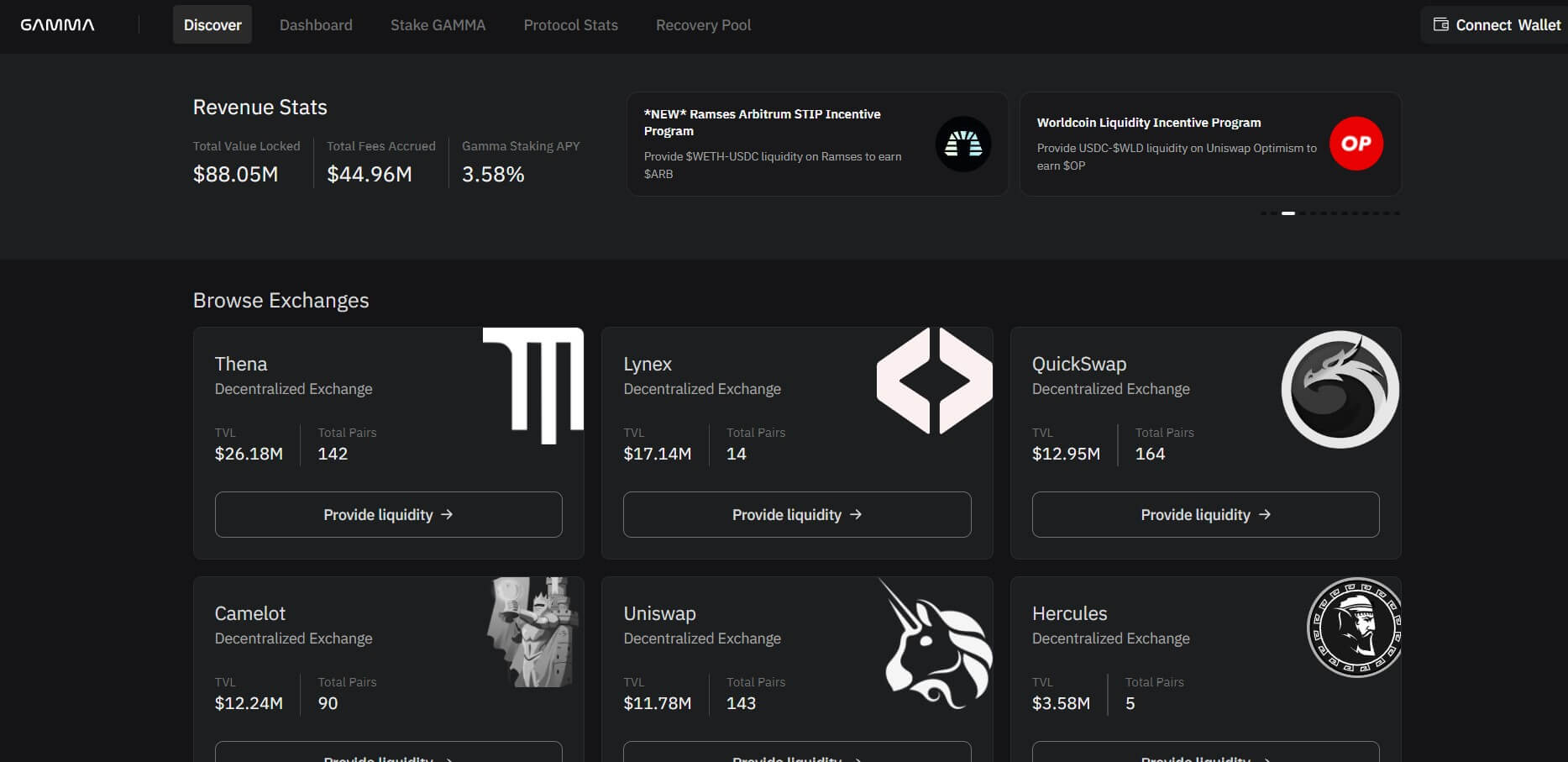This screenshot has height=762, width=1568.
Task: Click the Hercules TVL value $3.58M
Action: pyautogui.click(x=1061, y=703)
